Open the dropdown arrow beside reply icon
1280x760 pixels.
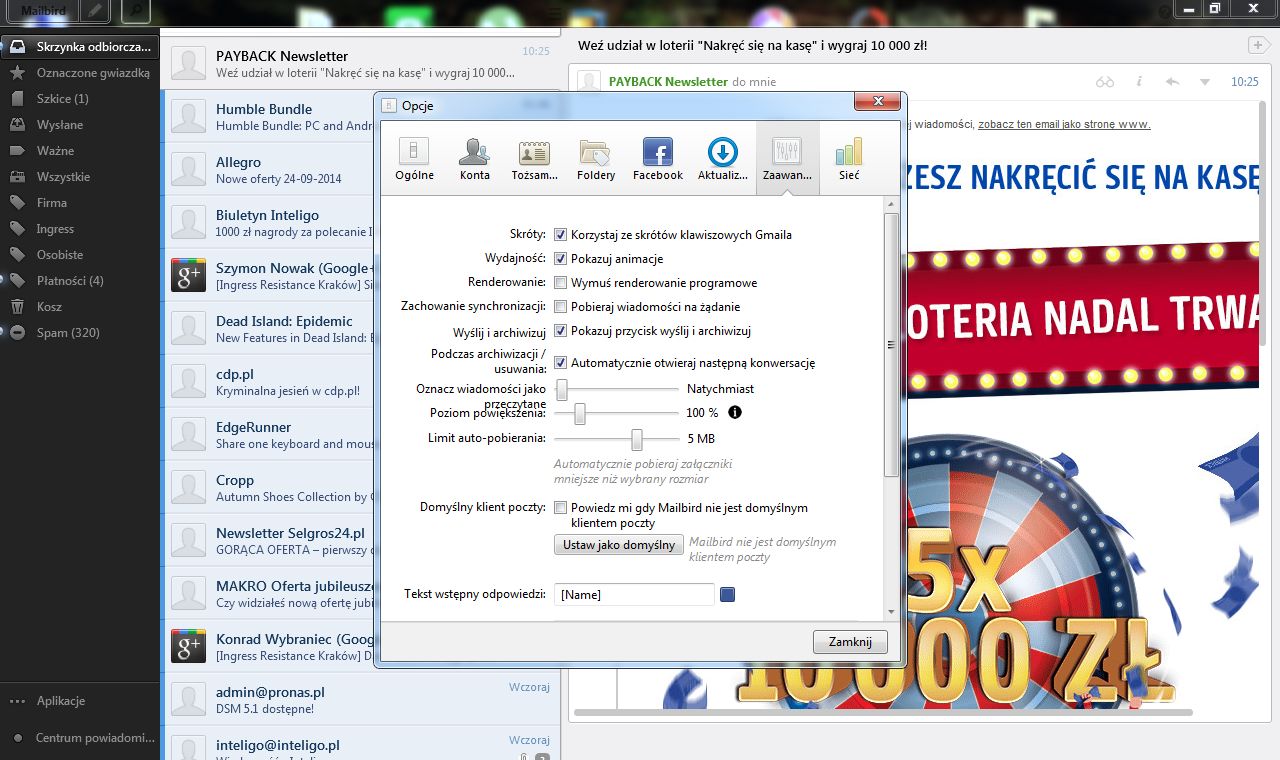click(1204, 82)
